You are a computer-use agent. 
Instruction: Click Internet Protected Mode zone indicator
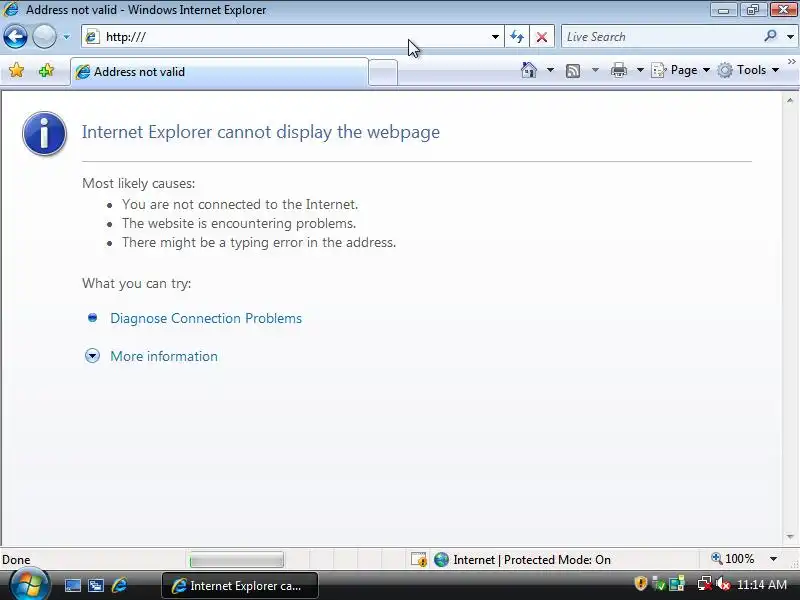pyautogui.click(x=522, y=560)
